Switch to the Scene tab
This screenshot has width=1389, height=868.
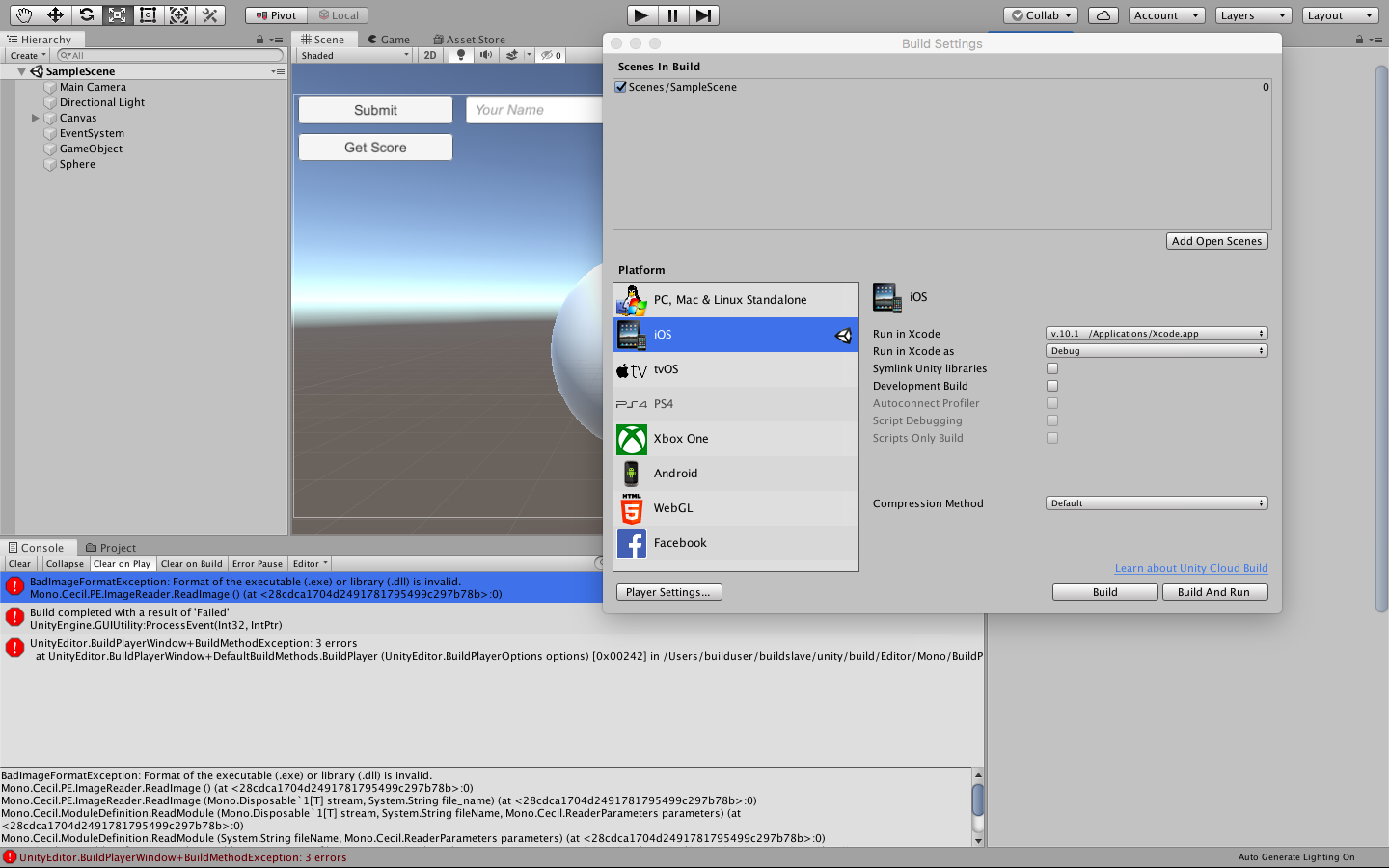[322, 40]
